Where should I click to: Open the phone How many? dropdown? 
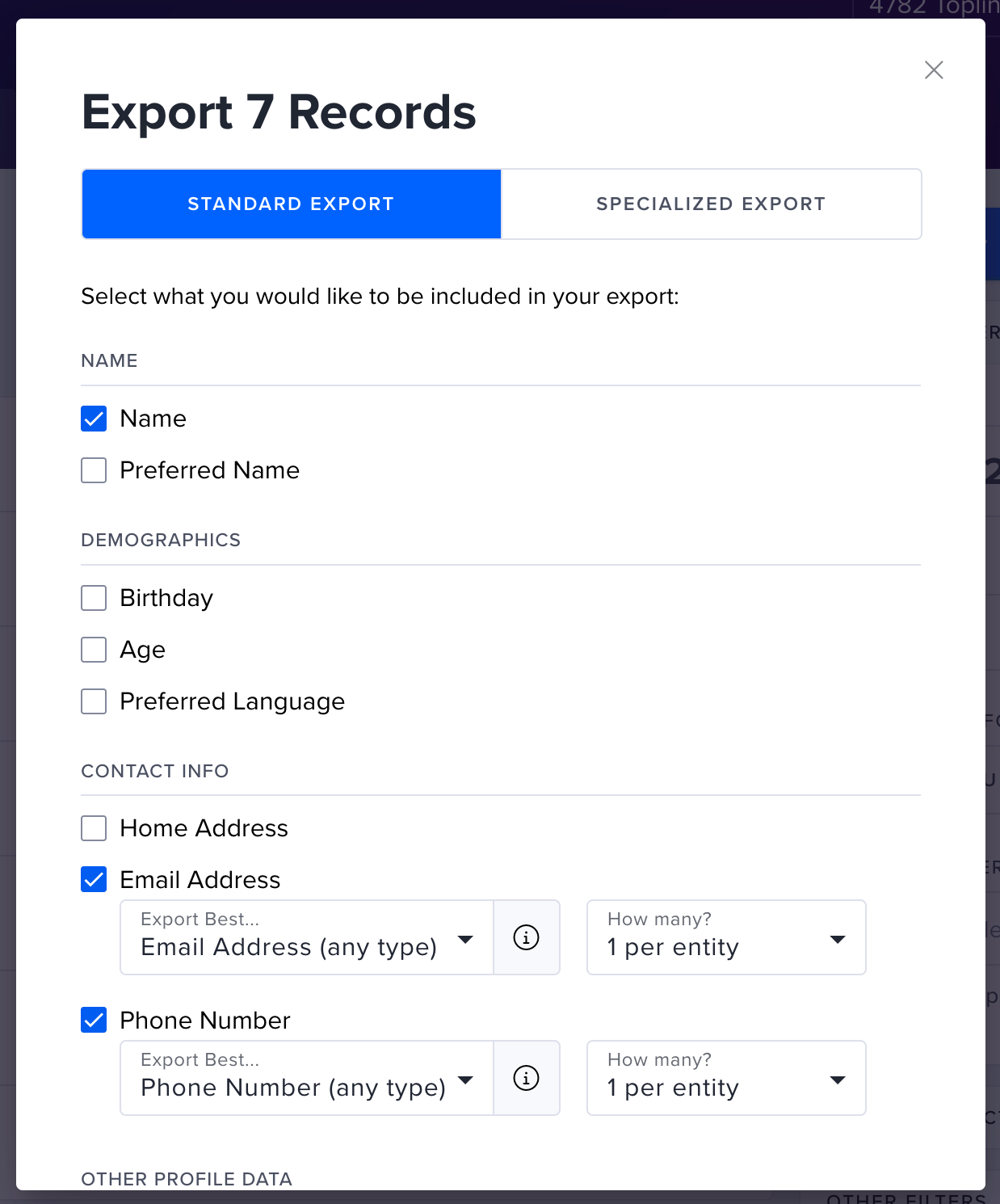pos(726,1078)
